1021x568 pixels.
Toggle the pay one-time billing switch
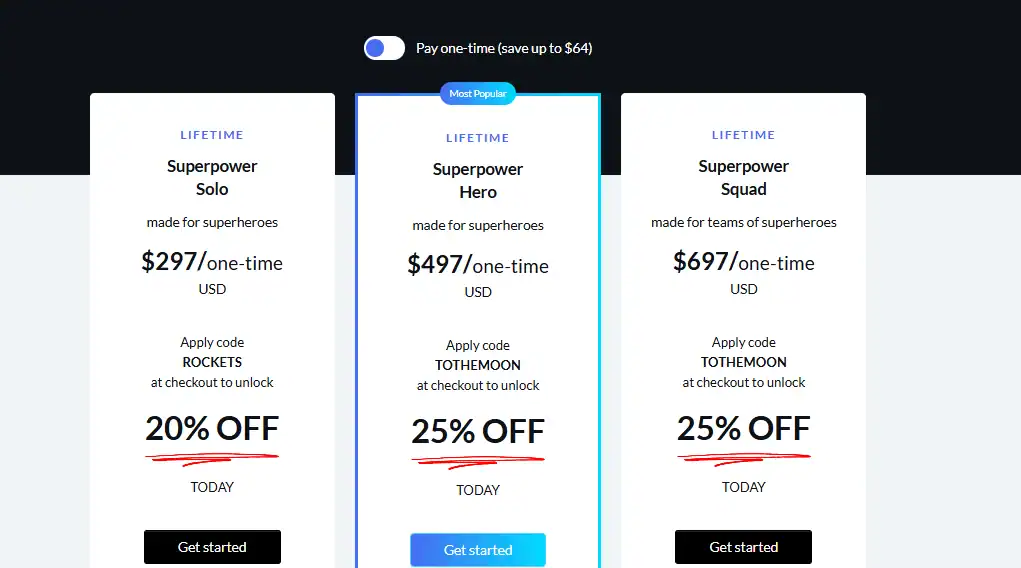[384, 48]
